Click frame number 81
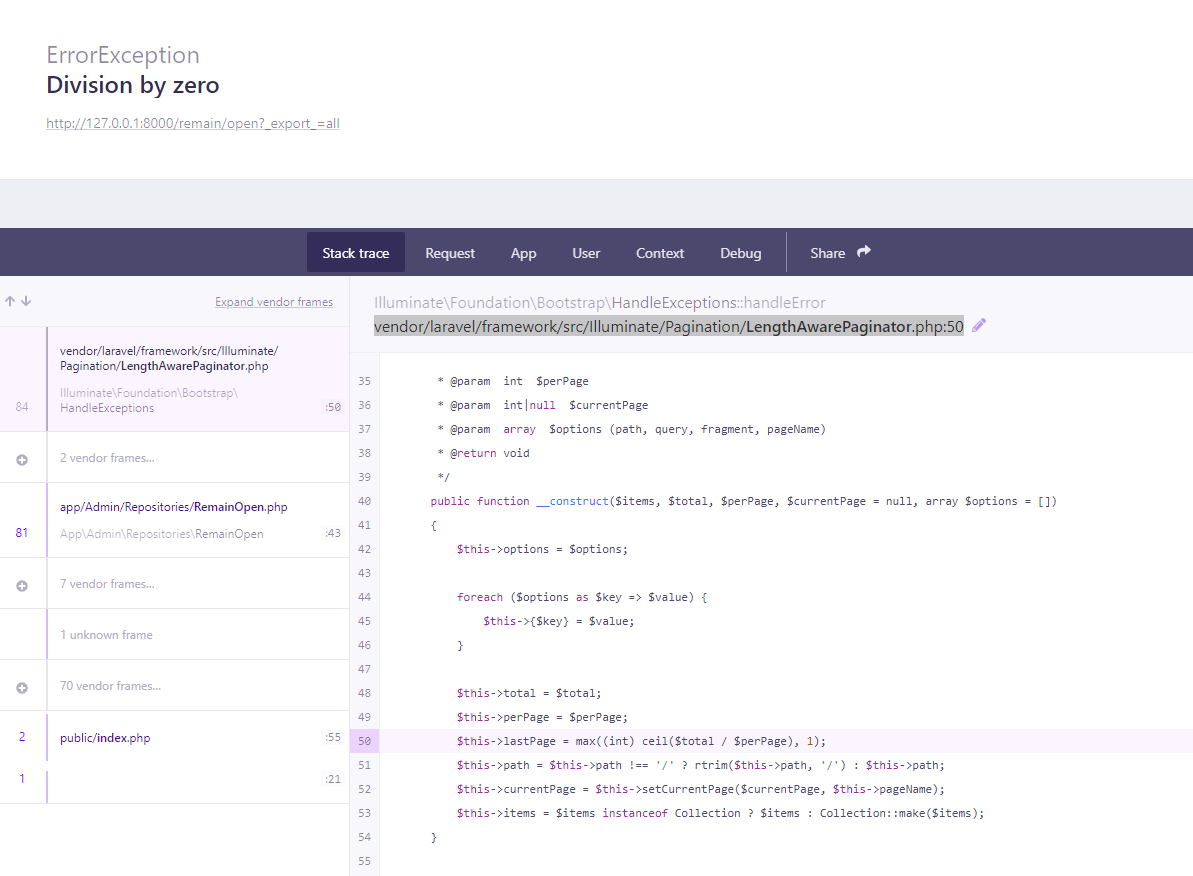 [x=22, y=533]
